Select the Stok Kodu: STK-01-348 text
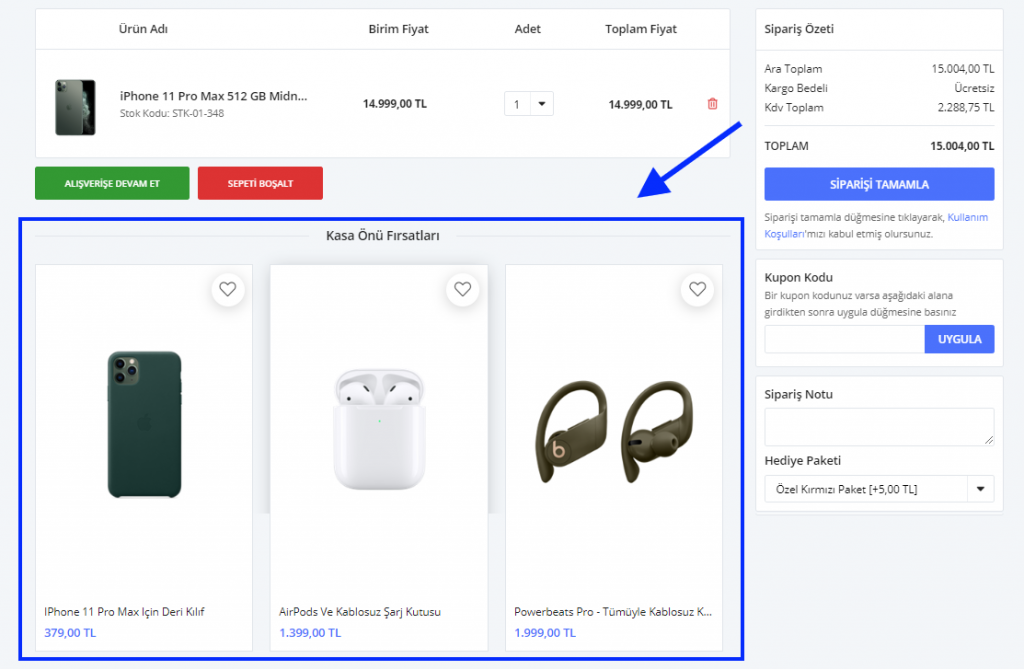Image resolution: width=1024 pixels, height=670 pixels. point(172,114)
